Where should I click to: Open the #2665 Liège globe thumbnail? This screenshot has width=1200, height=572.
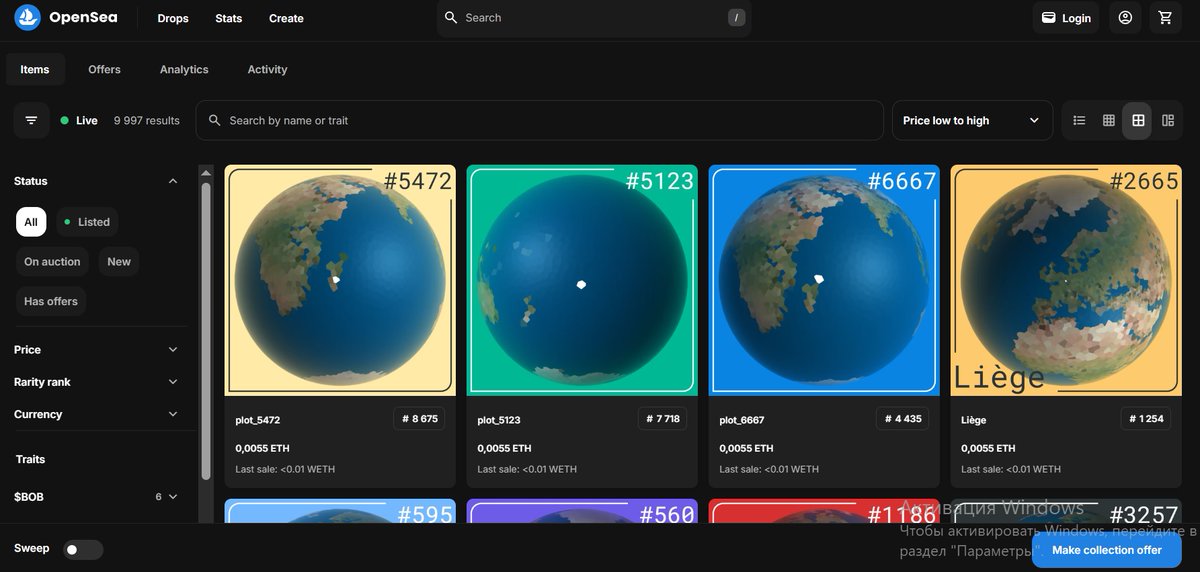(x=1066, y=280)
